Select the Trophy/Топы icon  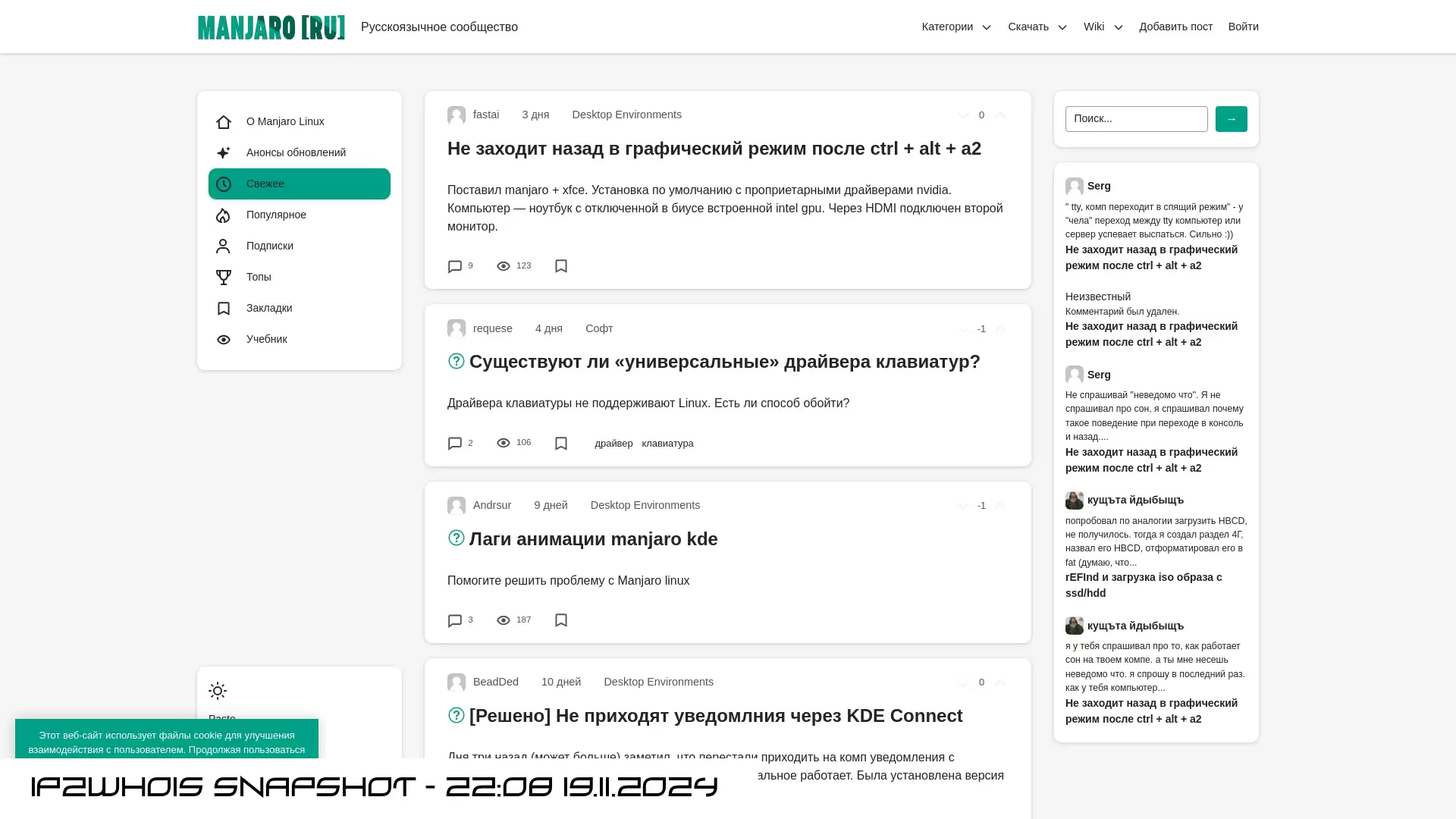[224, 277]
